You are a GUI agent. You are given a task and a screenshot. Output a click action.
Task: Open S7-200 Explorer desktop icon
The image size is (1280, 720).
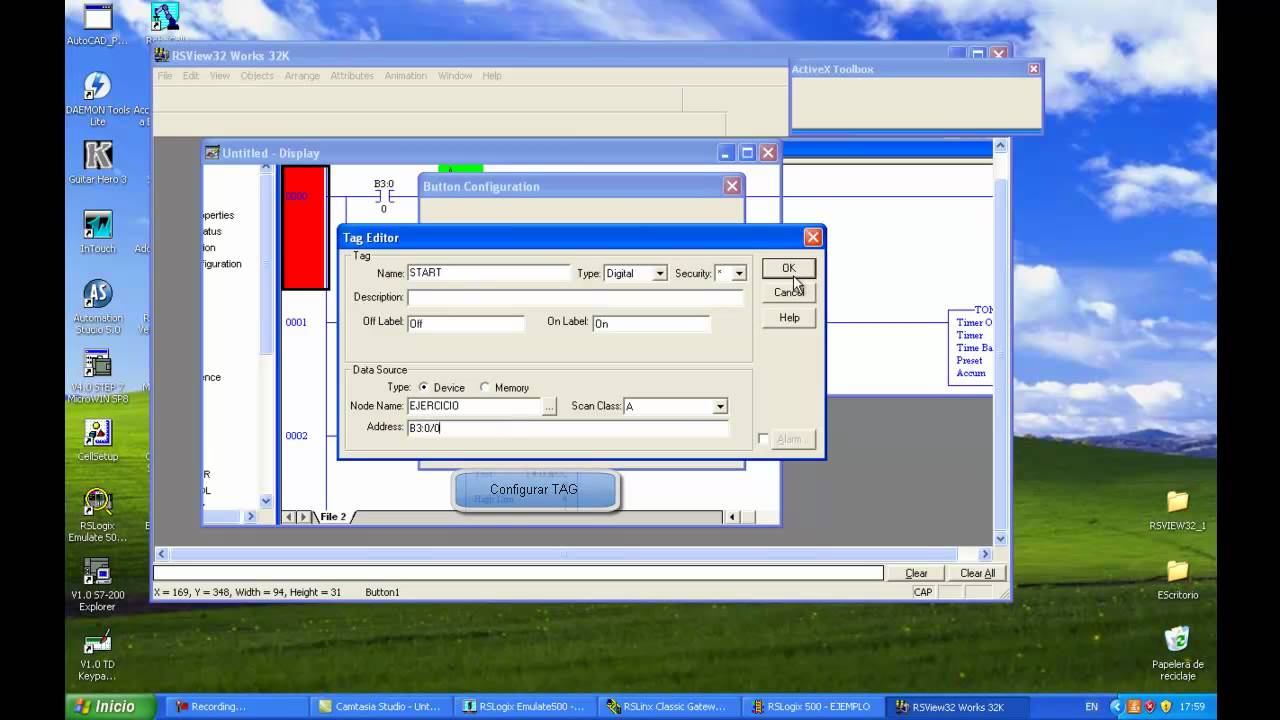(x=97, y=584)
